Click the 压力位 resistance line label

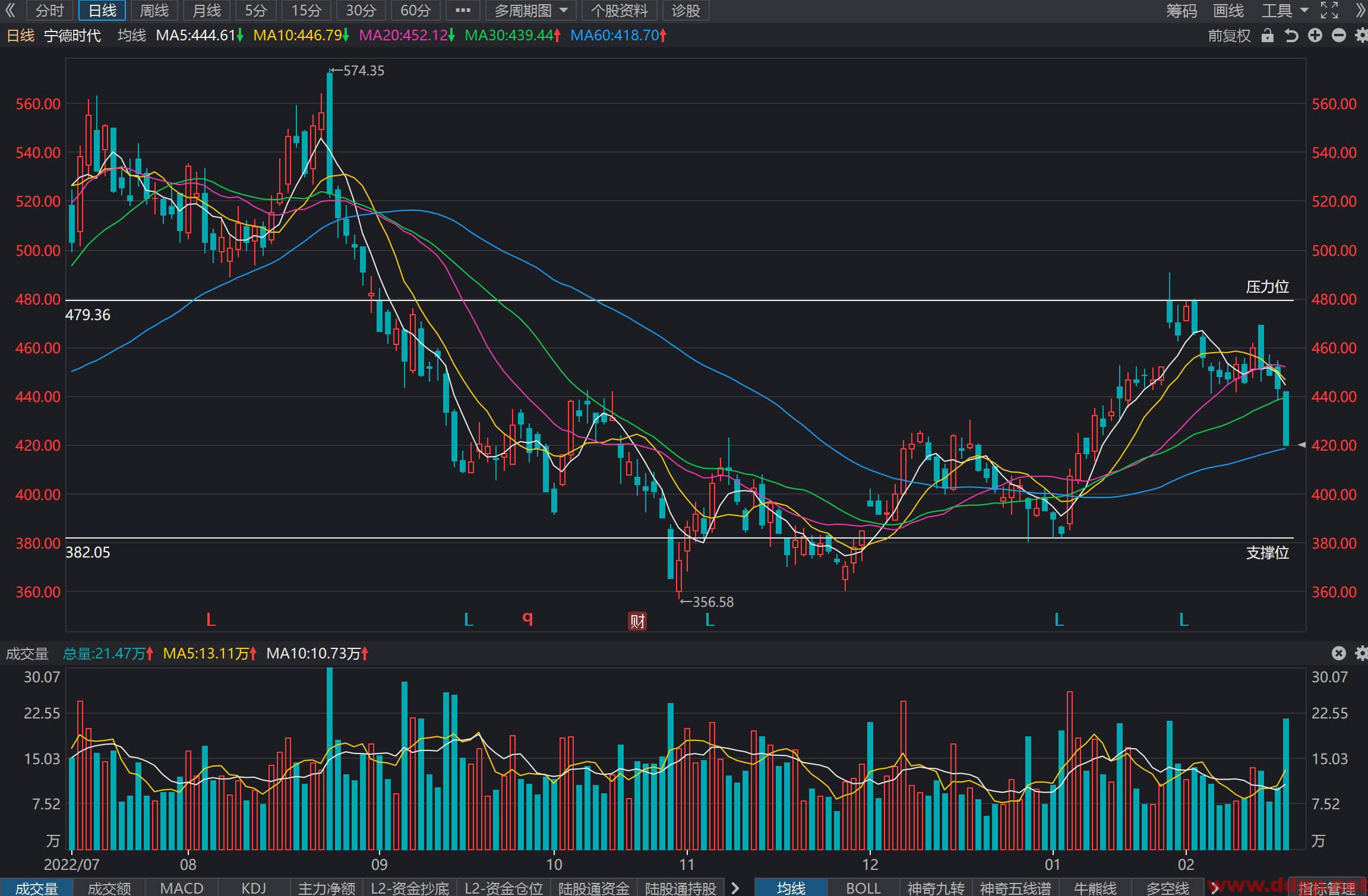(1267, 287)
